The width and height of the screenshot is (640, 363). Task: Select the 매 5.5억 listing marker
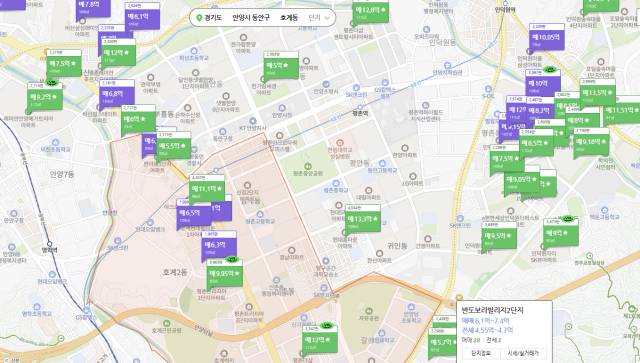coord(173,146)
